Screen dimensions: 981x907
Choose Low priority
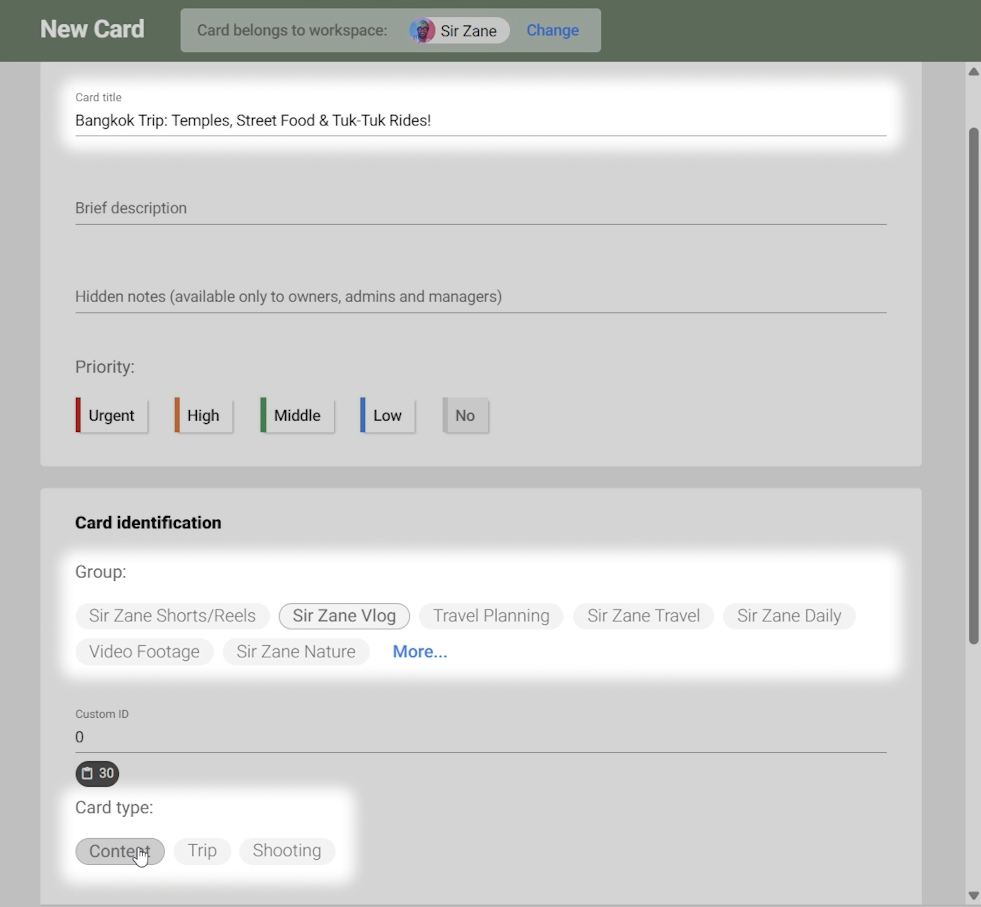tap(387, 416)
